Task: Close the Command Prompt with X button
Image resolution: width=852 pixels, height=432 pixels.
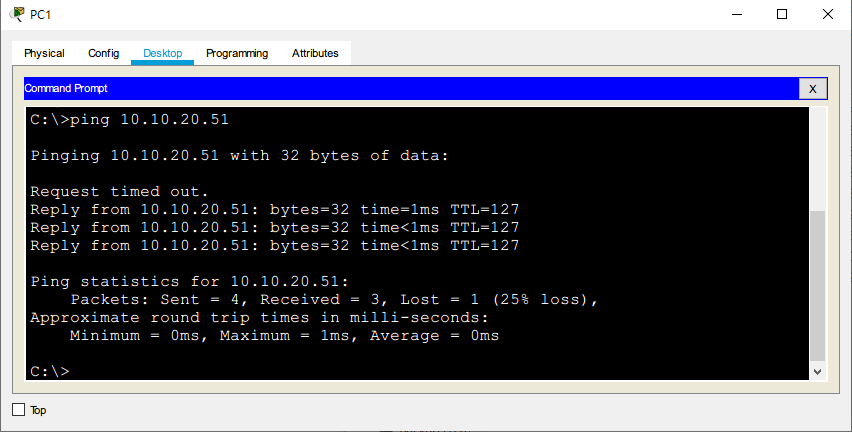Action: (x=812, y=89)
